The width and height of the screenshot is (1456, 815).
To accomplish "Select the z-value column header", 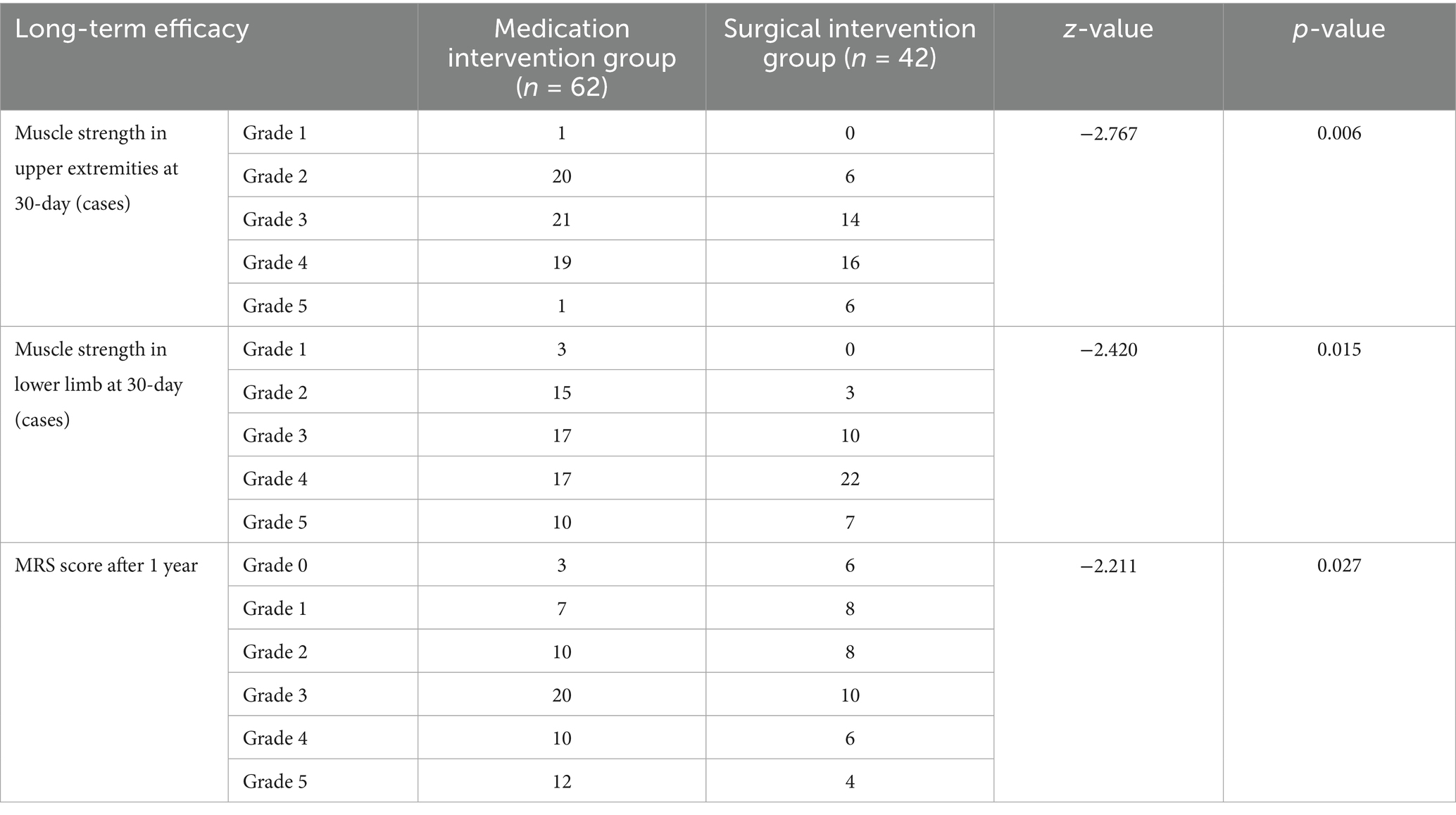I will click(x=1108, y=30).
